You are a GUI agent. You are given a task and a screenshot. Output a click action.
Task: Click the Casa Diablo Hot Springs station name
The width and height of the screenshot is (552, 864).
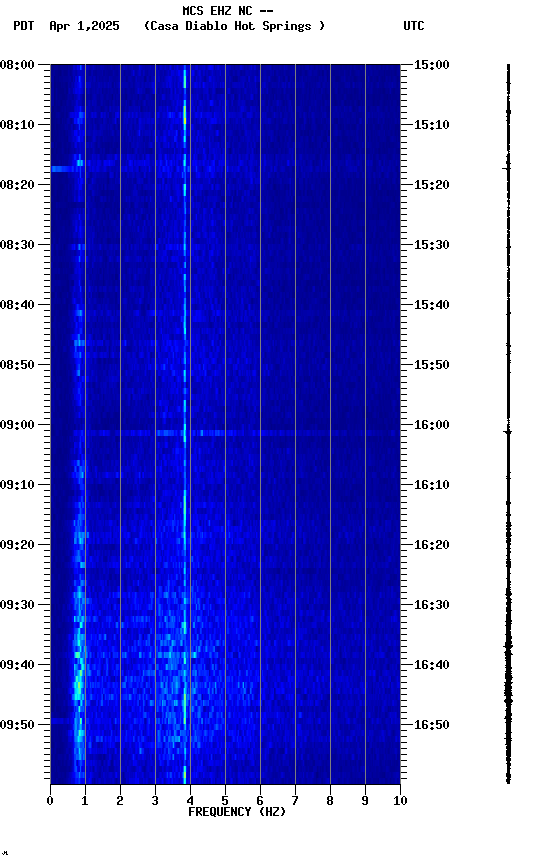coord(234,26)
